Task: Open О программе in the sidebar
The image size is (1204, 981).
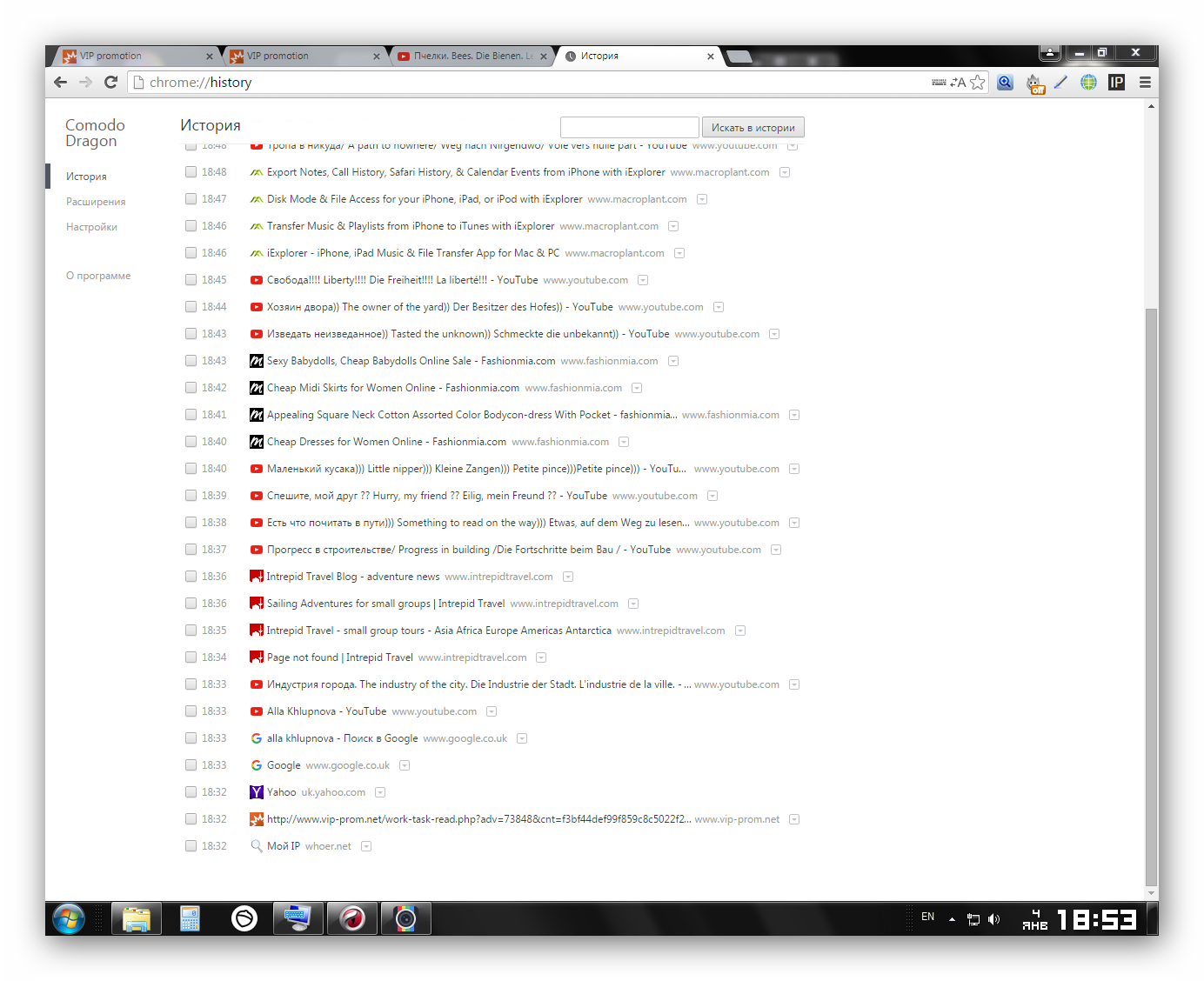Action: 98,276
